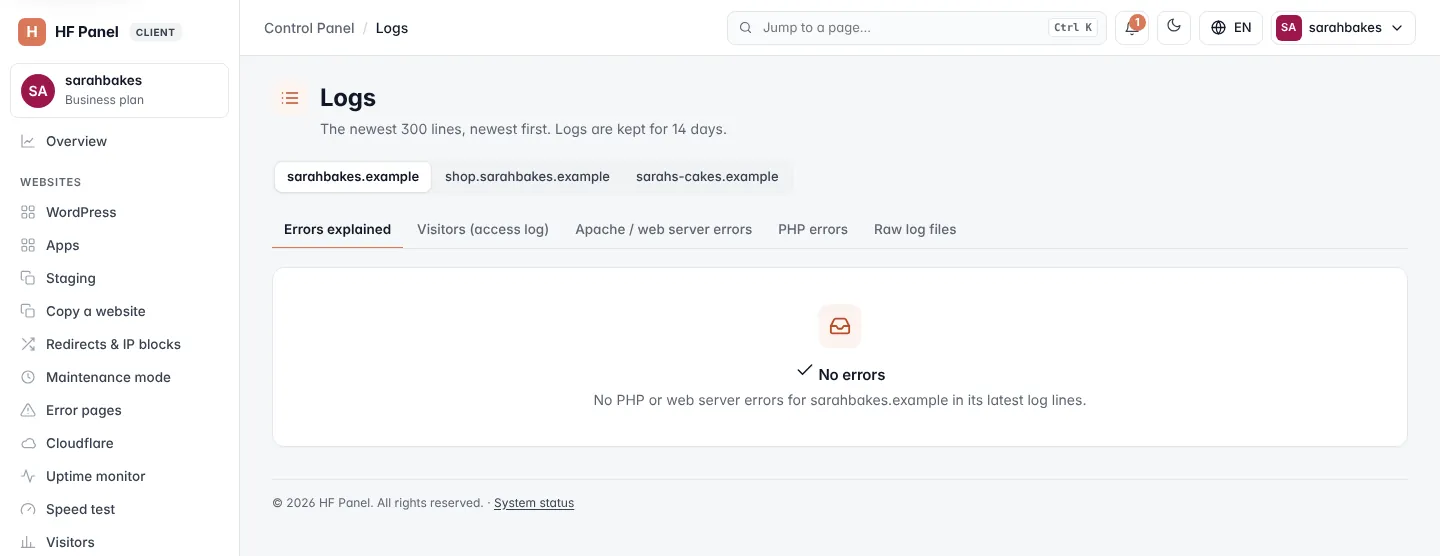Click the Speed test gauge icon
The image size is (1440, 556).
point(28,509)
